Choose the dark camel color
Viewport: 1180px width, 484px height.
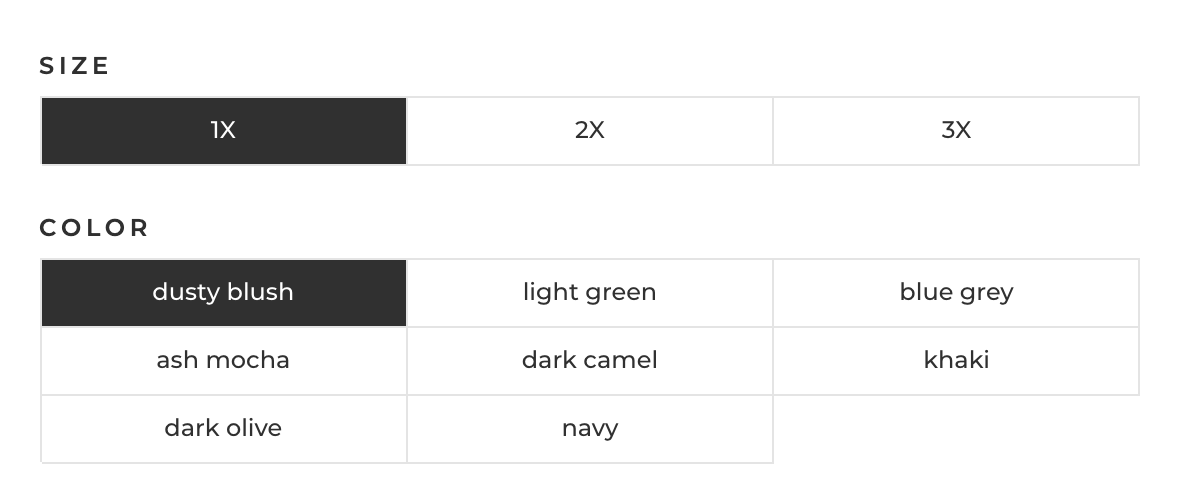pyautogui.click(x=590, y=361)
